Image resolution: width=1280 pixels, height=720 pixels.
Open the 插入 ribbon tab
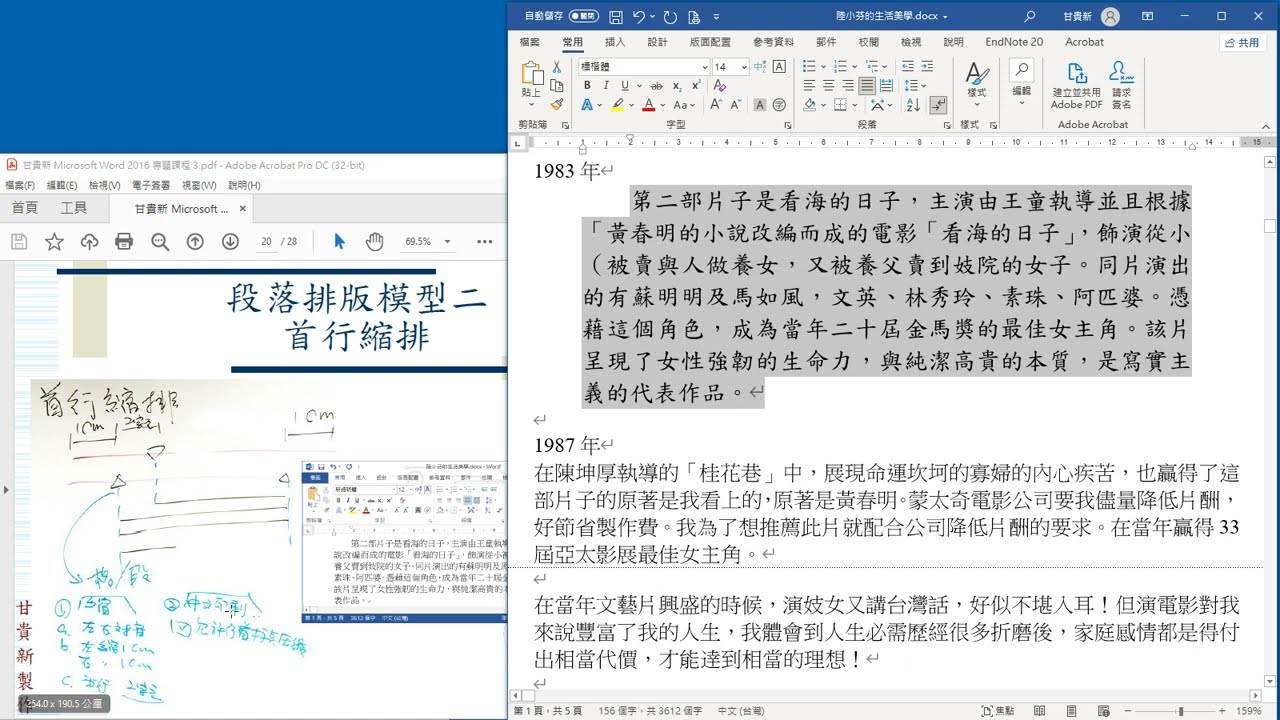point(615,42)
